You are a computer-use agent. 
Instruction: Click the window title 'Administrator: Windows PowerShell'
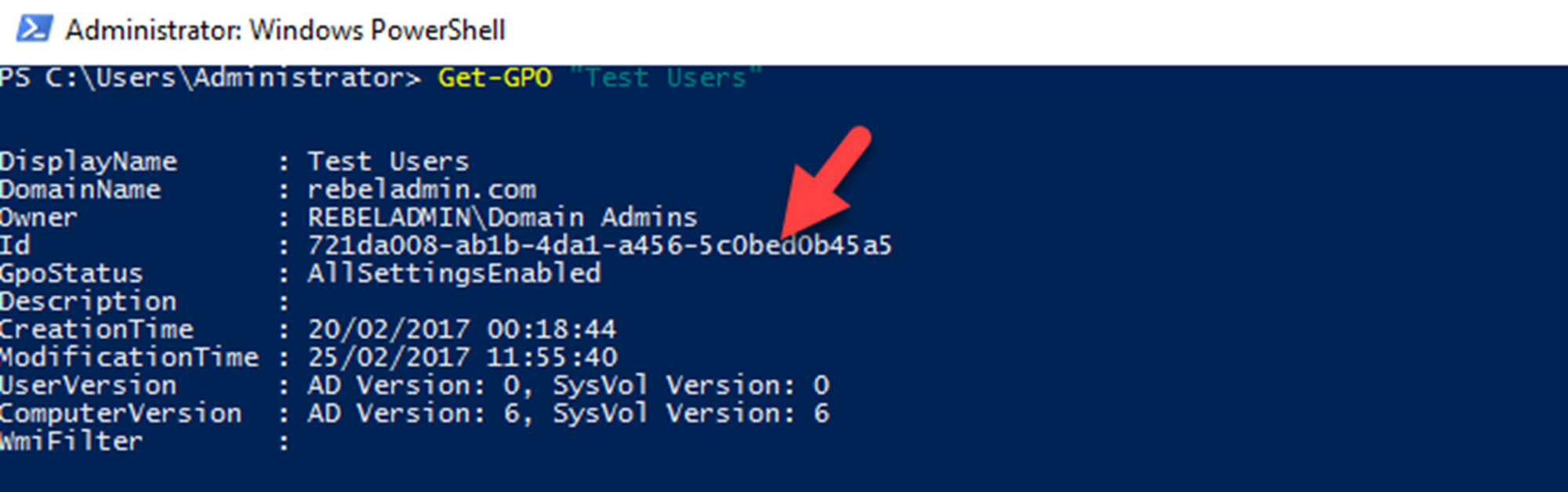(x=285, y=31)
